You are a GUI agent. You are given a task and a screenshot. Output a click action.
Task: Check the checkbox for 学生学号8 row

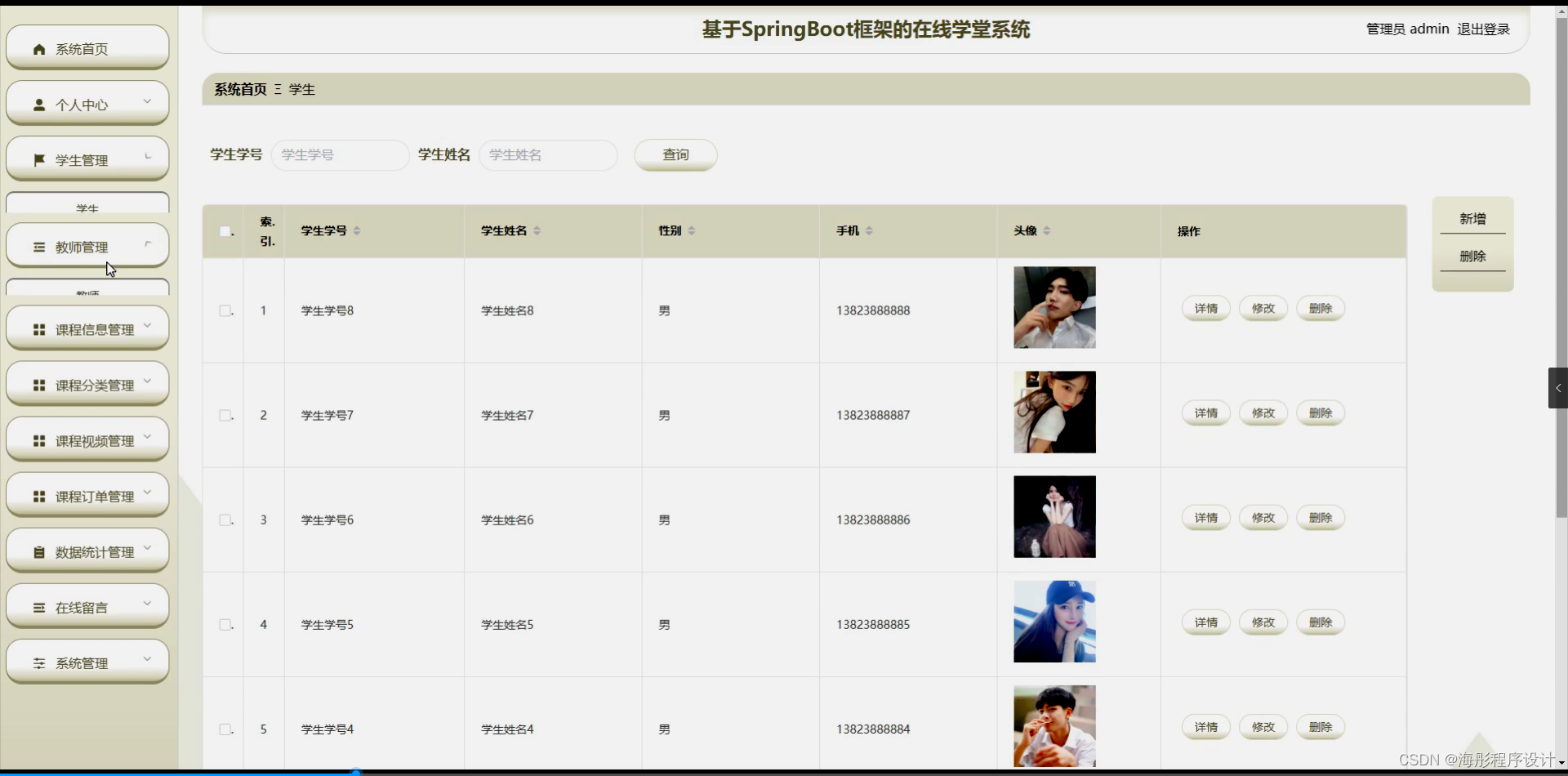pyautogui.click(x=225, y=310)
